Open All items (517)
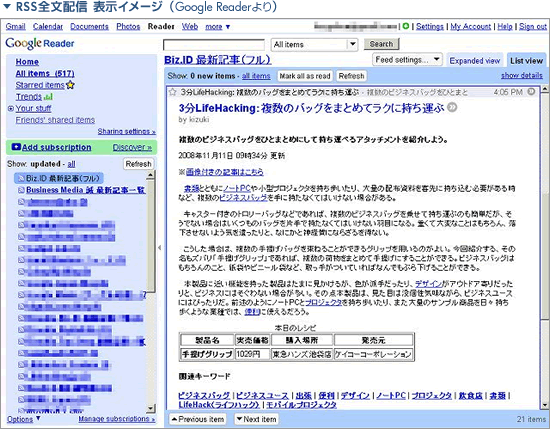The width and height of the screenshot is (550, 429). tap(45, 73)
